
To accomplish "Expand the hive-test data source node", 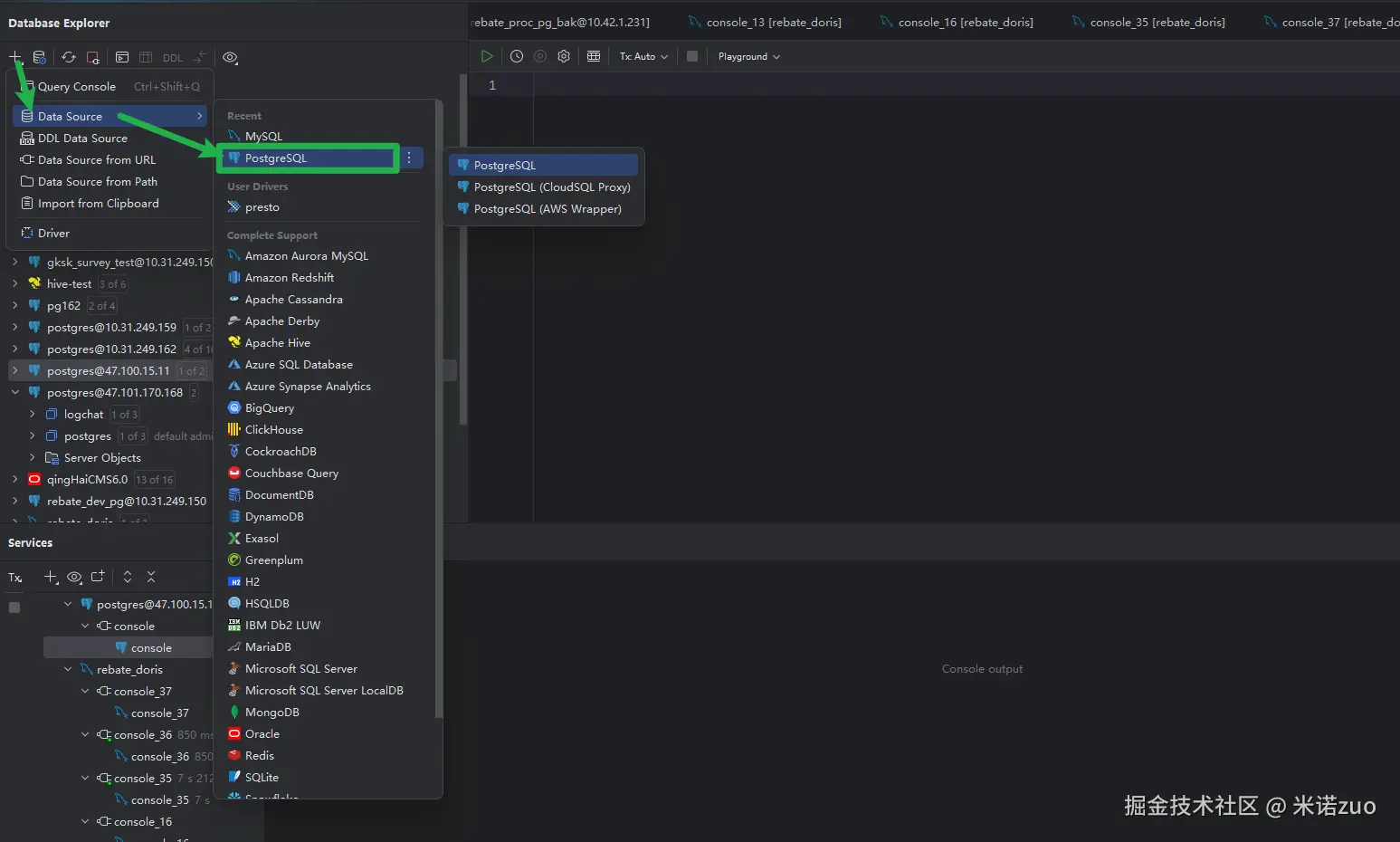I will (x=15, y=283).
